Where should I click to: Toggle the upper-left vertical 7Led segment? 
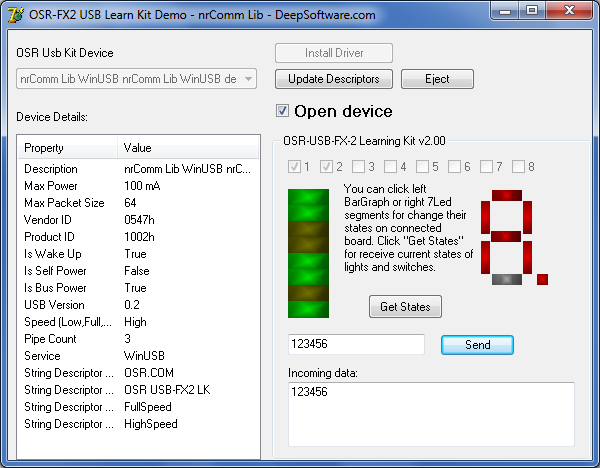coord(486,217)
